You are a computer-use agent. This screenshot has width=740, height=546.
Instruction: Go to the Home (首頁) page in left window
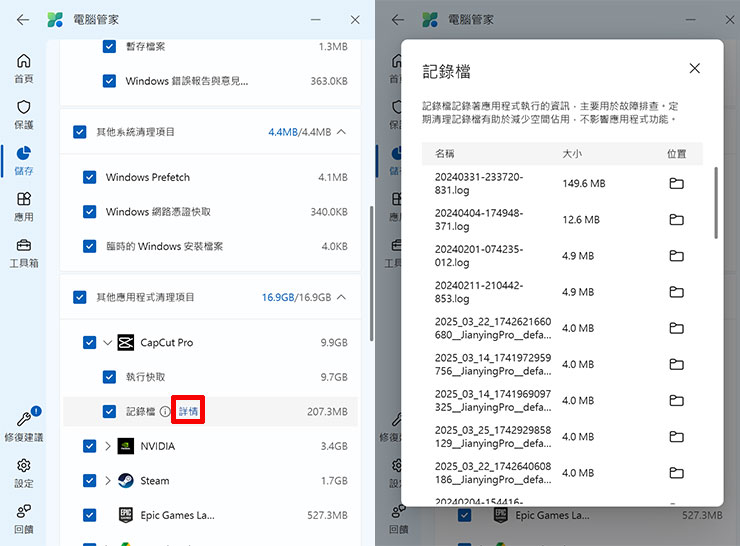[24, 68]
